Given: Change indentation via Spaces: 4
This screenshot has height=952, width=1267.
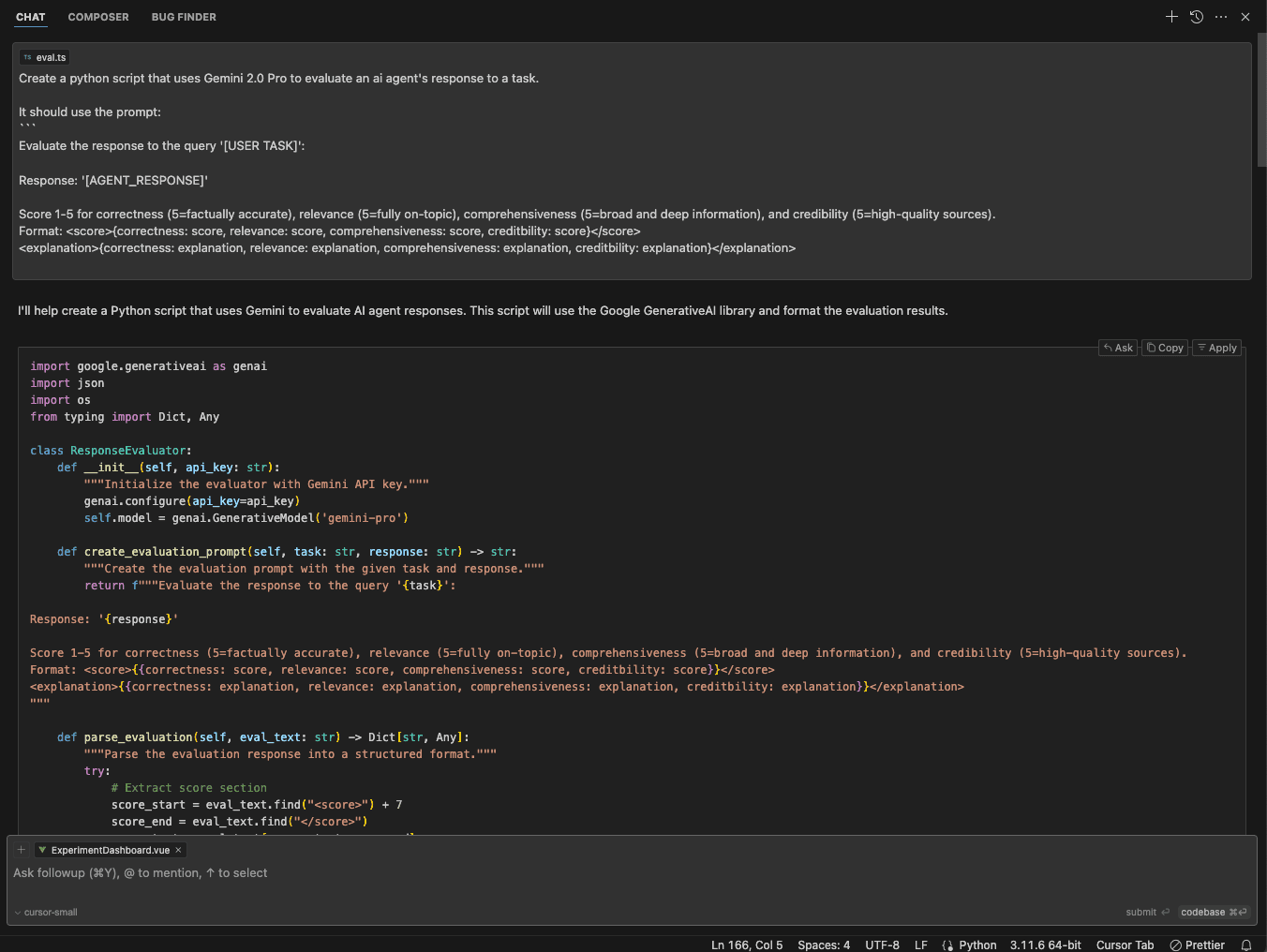Looking at the screenshot, I should pos(824,945).
